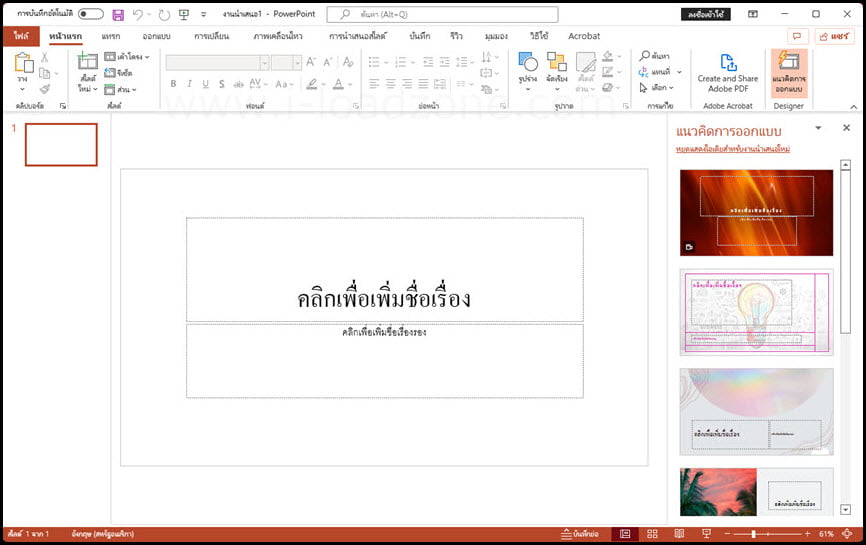Screen dimensions: 866x545
Task: Open the Slide Show tab
Action: point(357,36)
